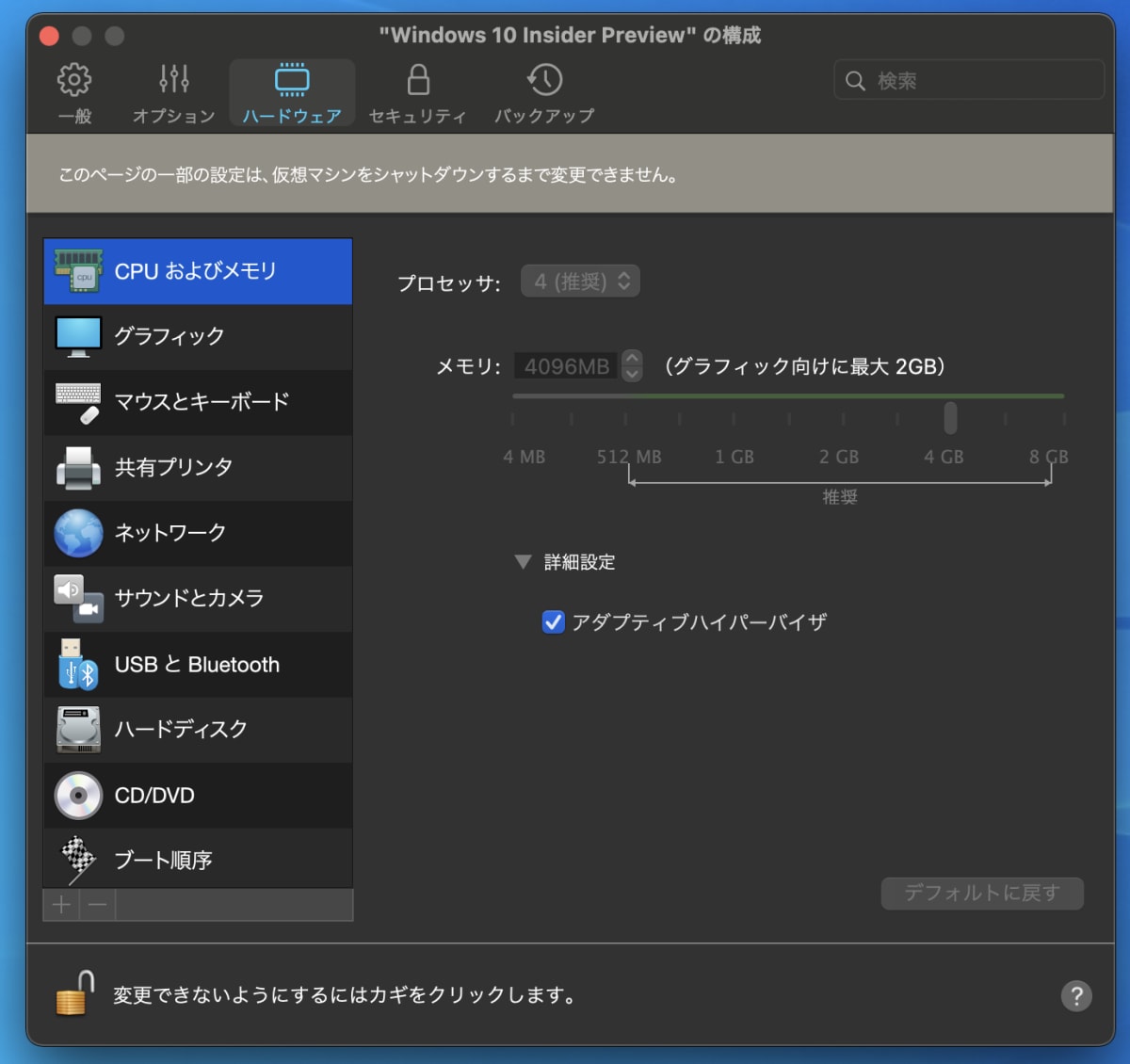Open 共有プリンタ printer icon settings
The width and height of the screenshot is (1130, 1064).
point(78,468)
